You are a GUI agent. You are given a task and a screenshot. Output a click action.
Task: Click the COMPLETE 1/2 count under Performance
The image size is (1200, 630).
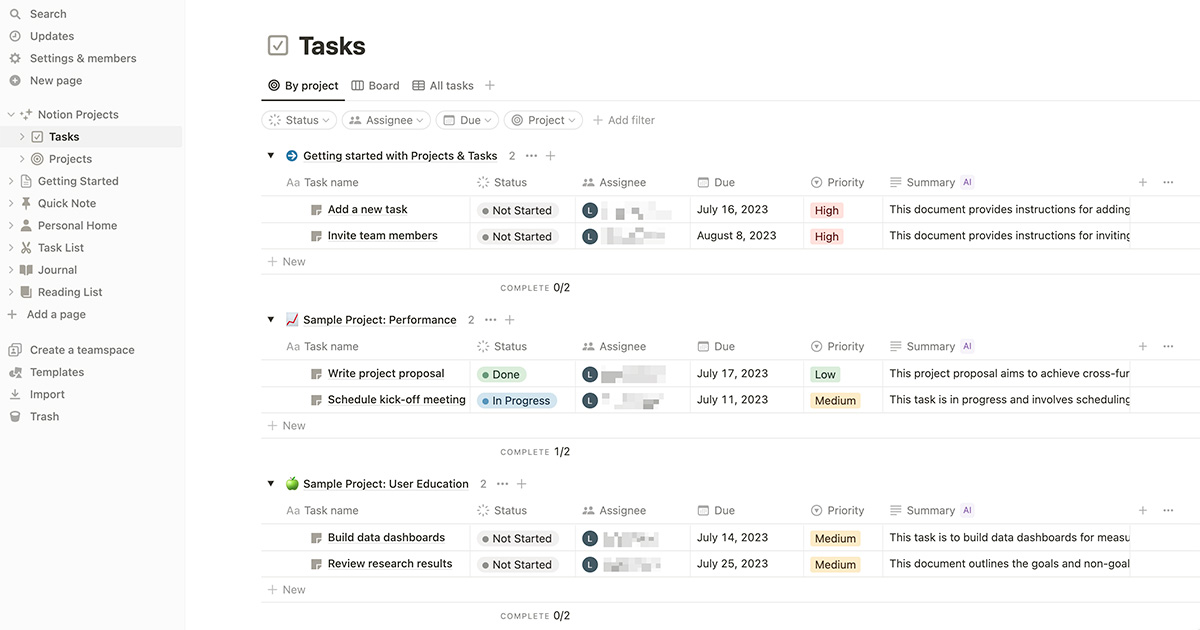click(x=535, y=452)
